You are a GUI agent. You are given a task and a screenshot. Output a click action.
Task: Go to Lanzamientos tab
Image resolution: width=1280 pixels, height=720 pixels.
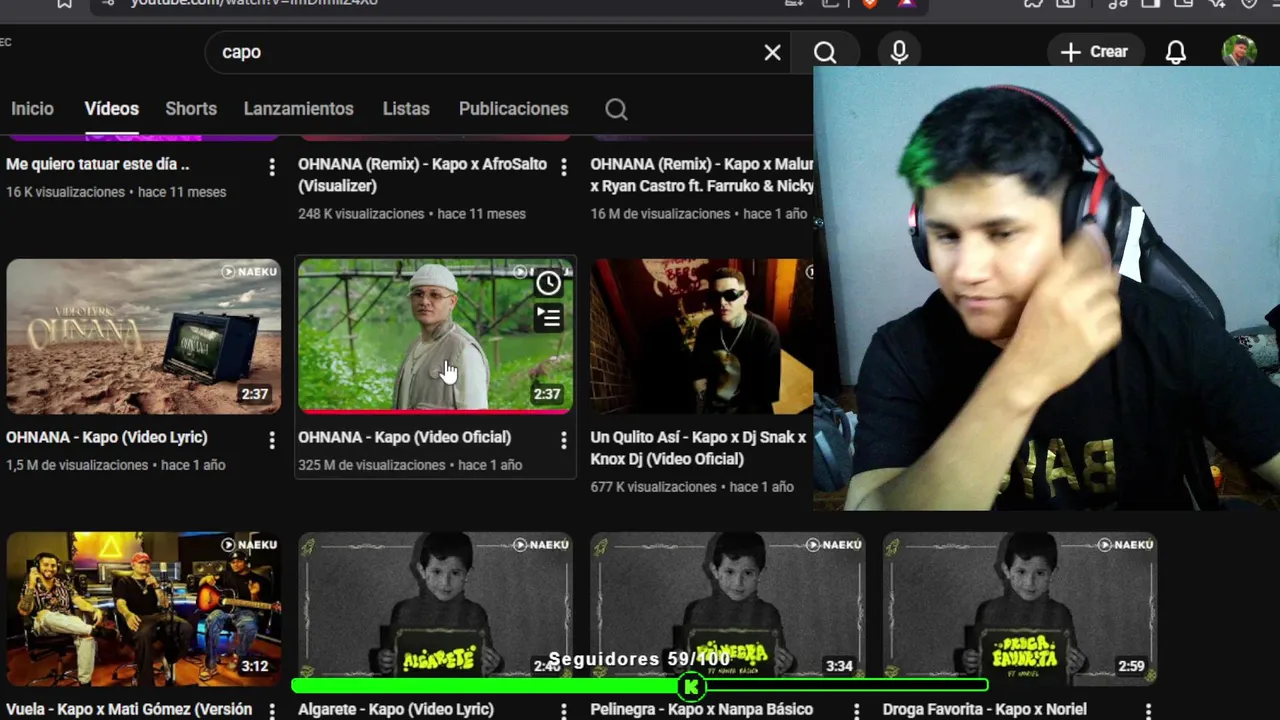[298, 108]
